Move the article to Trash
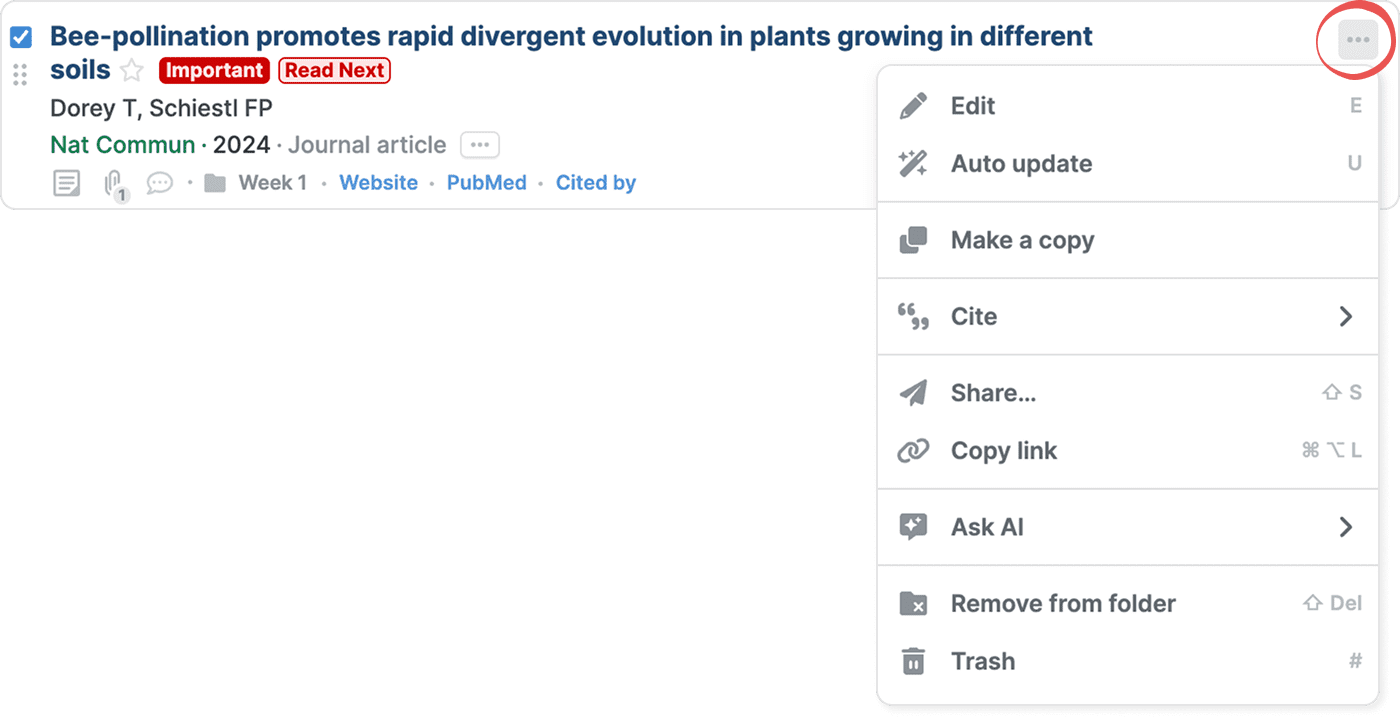 982,662
